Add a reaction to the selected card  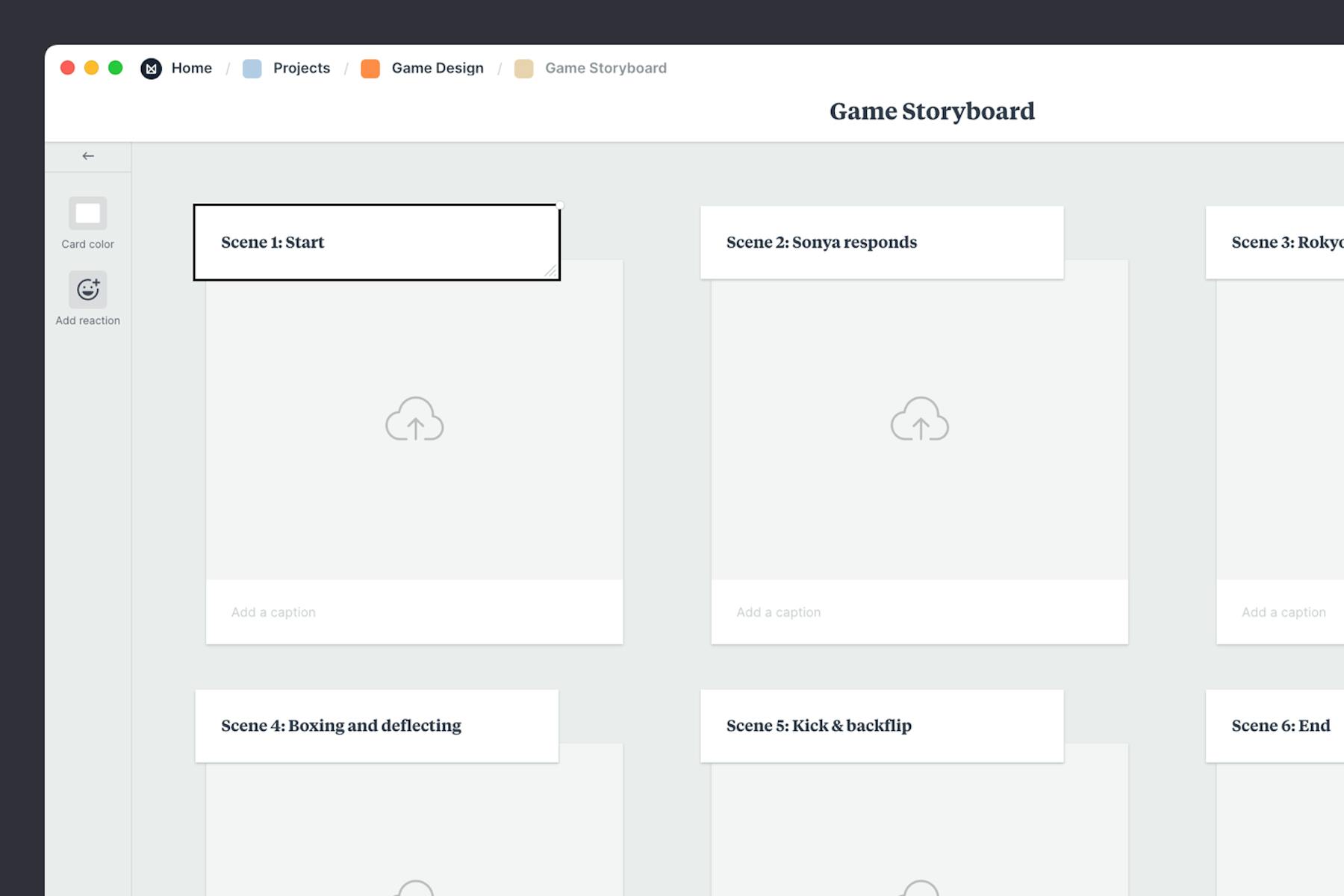coord(87,290)
